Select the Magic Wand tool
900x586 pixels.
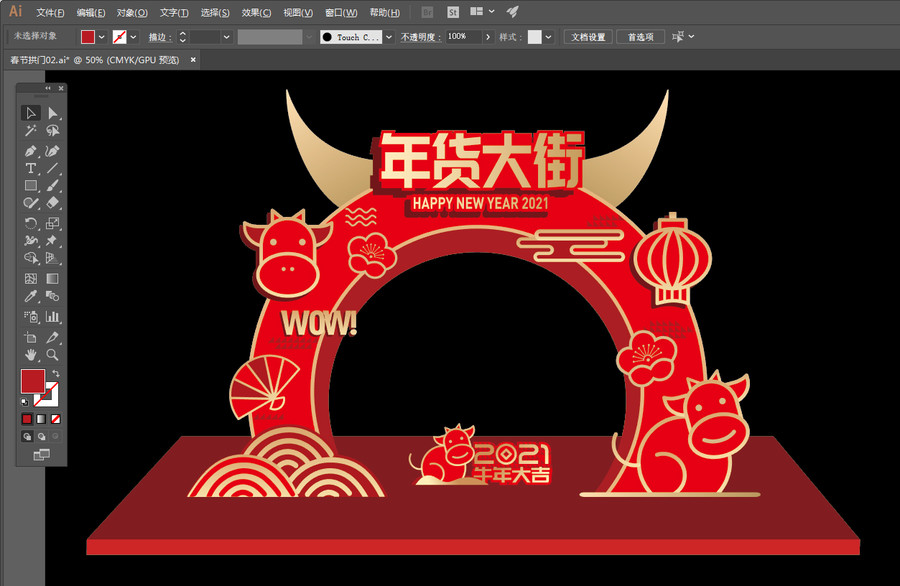[31, 131]
